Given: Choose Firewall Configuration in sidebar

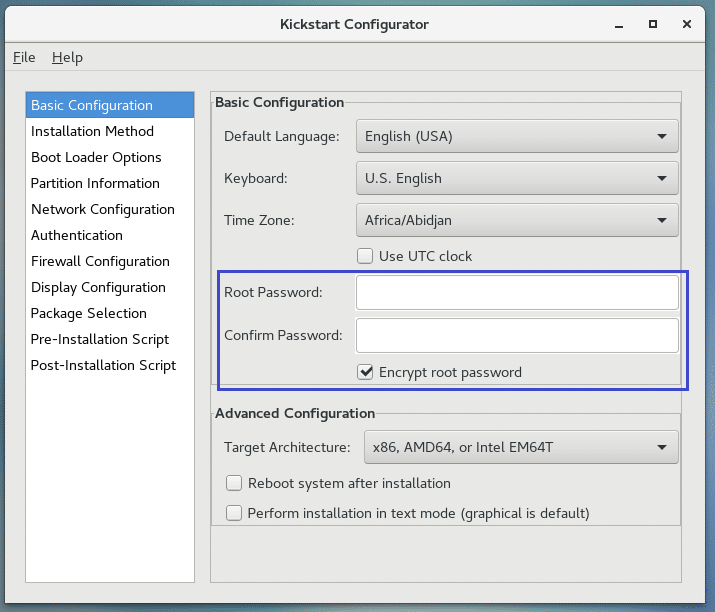Looking at the screenshot, I should (100, 261).
